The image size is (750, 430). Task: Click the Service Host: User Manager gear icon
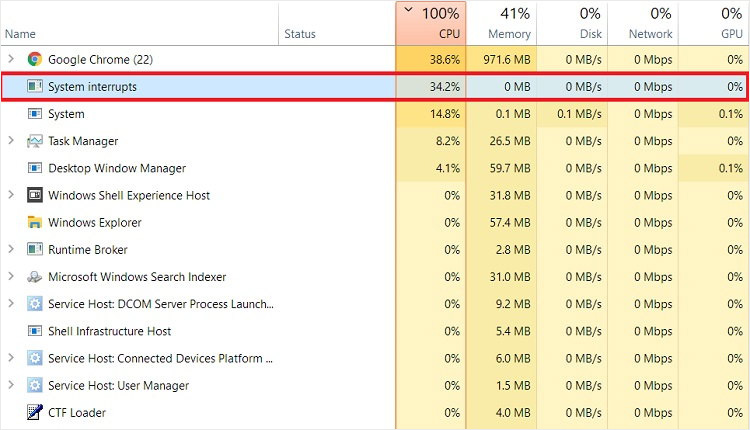pyautogui.click(x=35, y=385)
